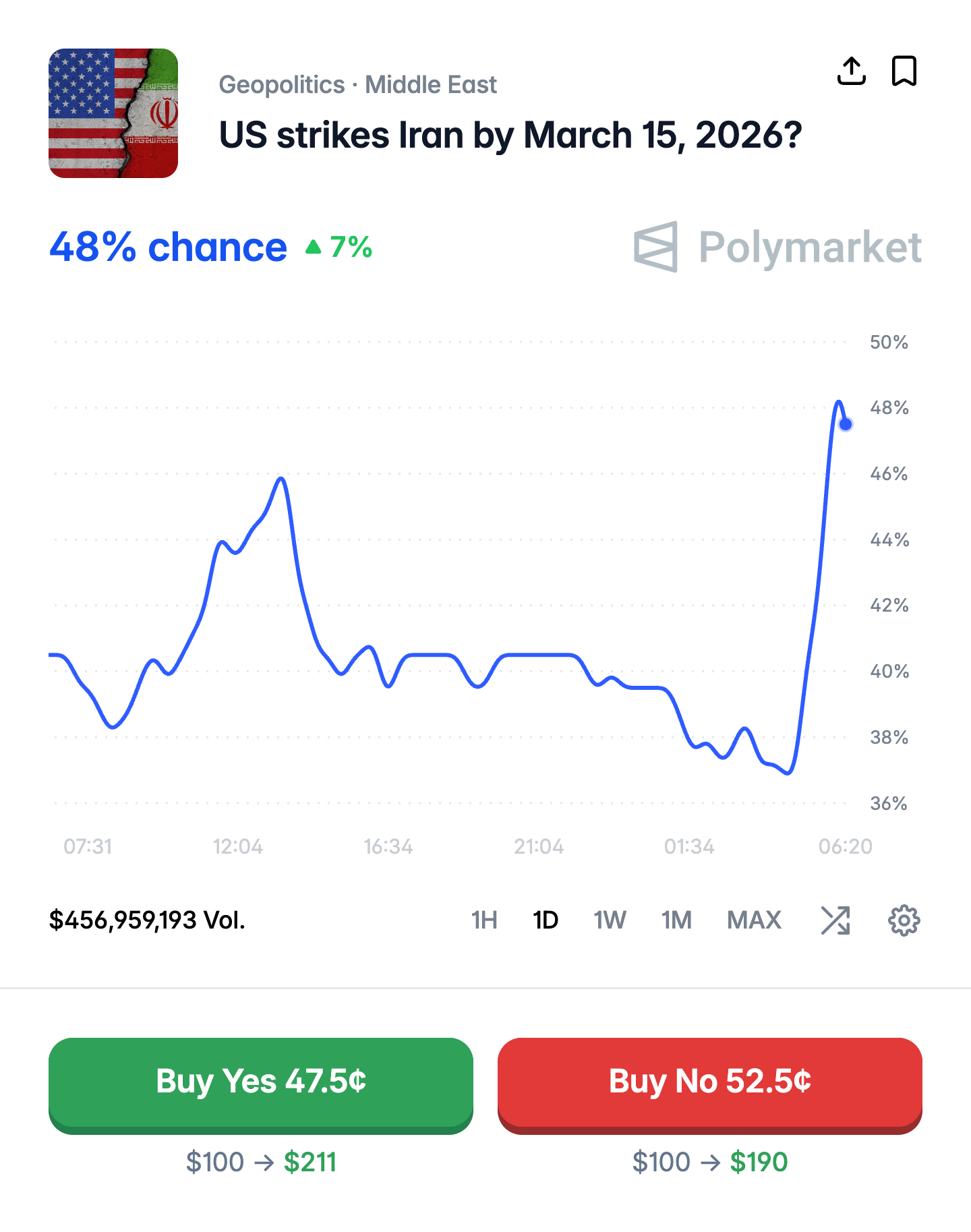Viewport: 971px width, 1232px height.
Task: Bookmark this market with the bookmark icon
Action: pyautogui.click(x=904, y=71)
